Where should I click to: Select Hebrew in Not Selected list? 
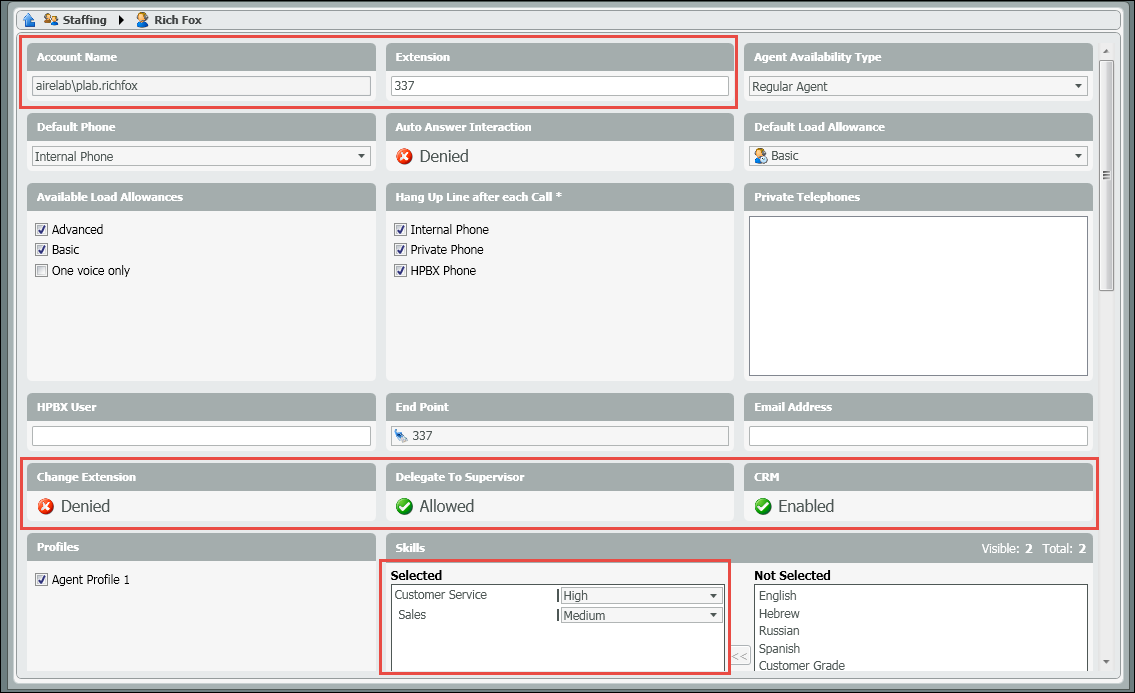coord(779,613)
